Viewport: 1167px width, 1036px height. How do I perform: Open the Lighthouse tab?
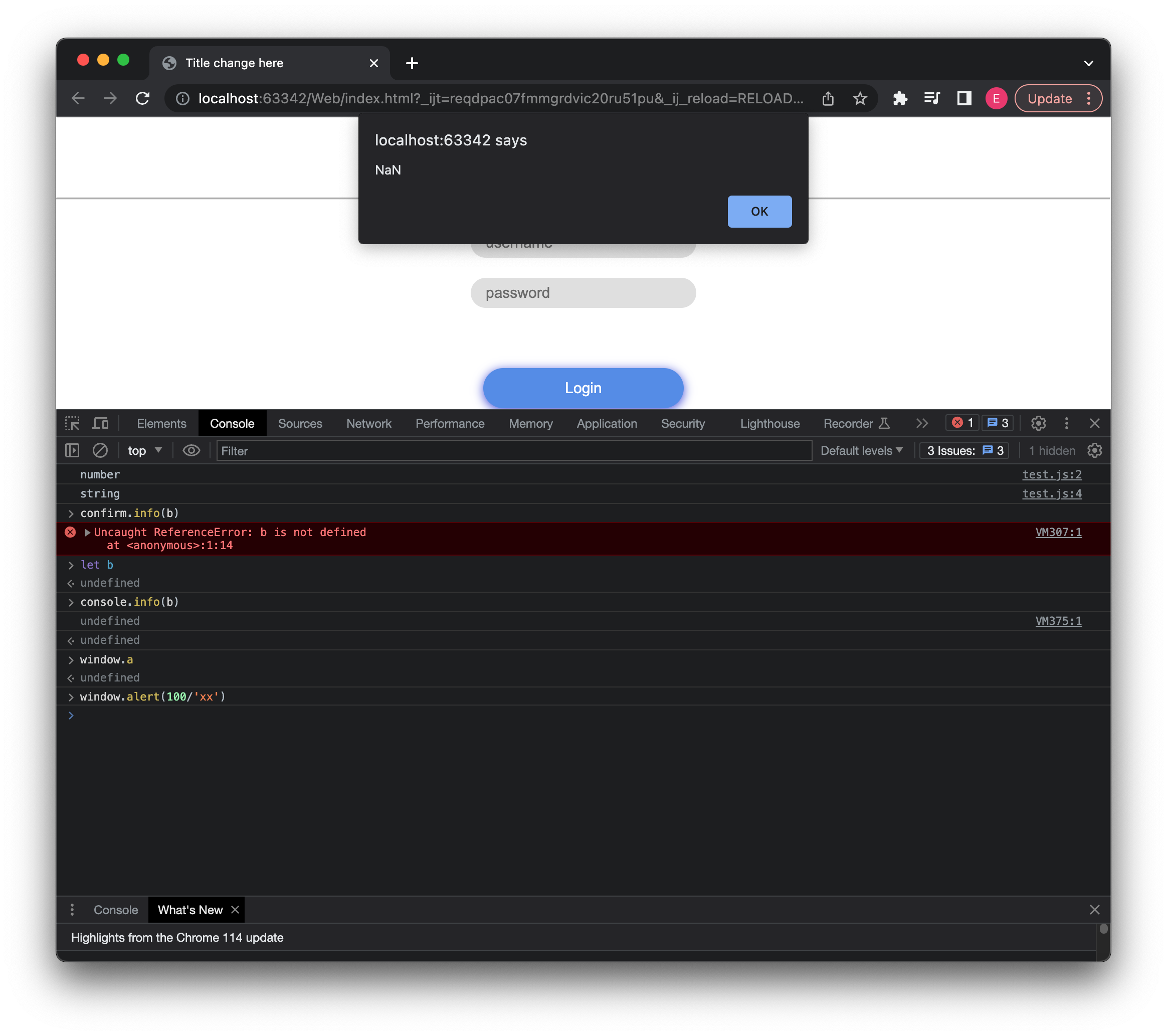[x=769, y=423]
